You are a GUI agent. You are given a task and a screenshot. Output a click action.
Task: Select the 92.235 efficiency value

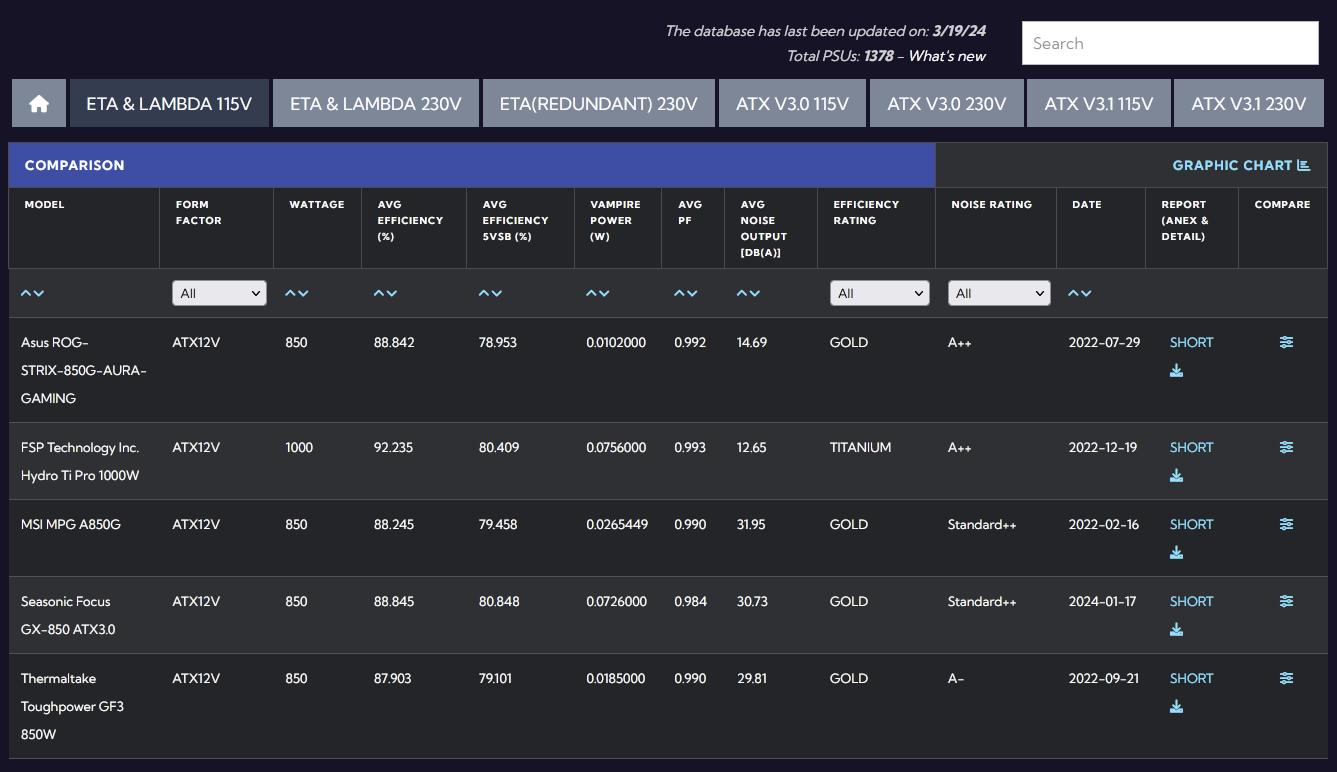(393, 447)
